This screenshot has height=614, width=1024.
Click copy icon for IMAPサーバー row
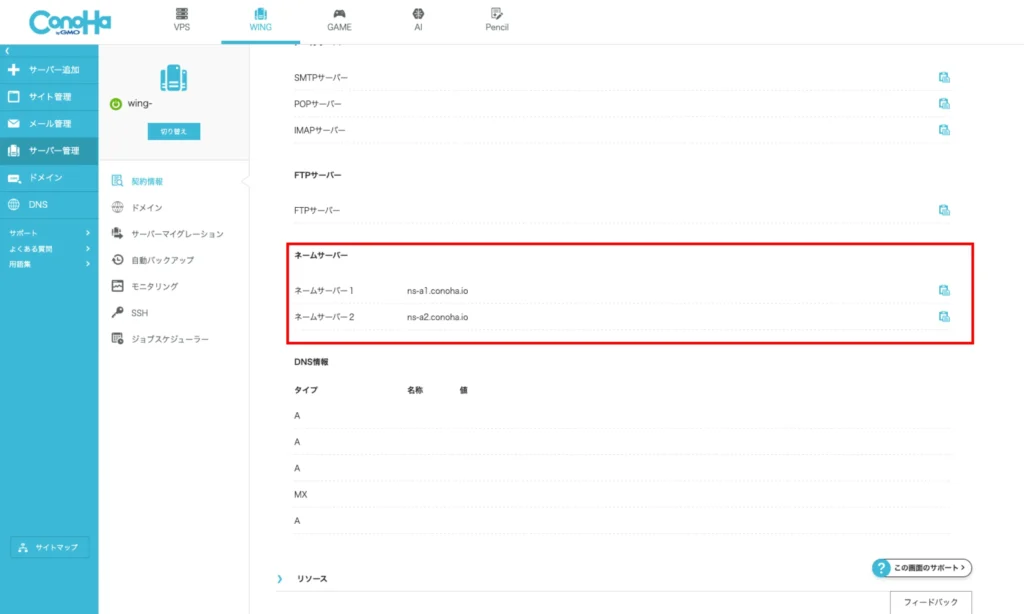click(943, 130)
